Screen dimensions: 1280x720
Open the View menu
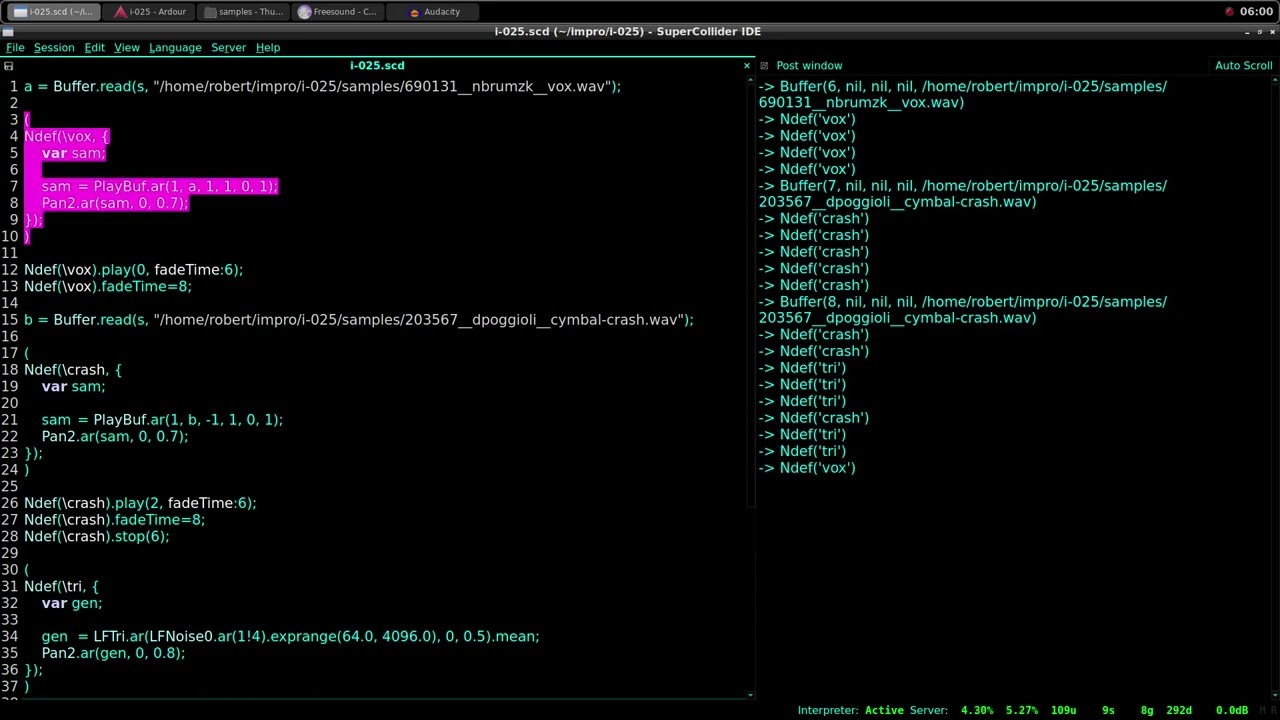127,47
